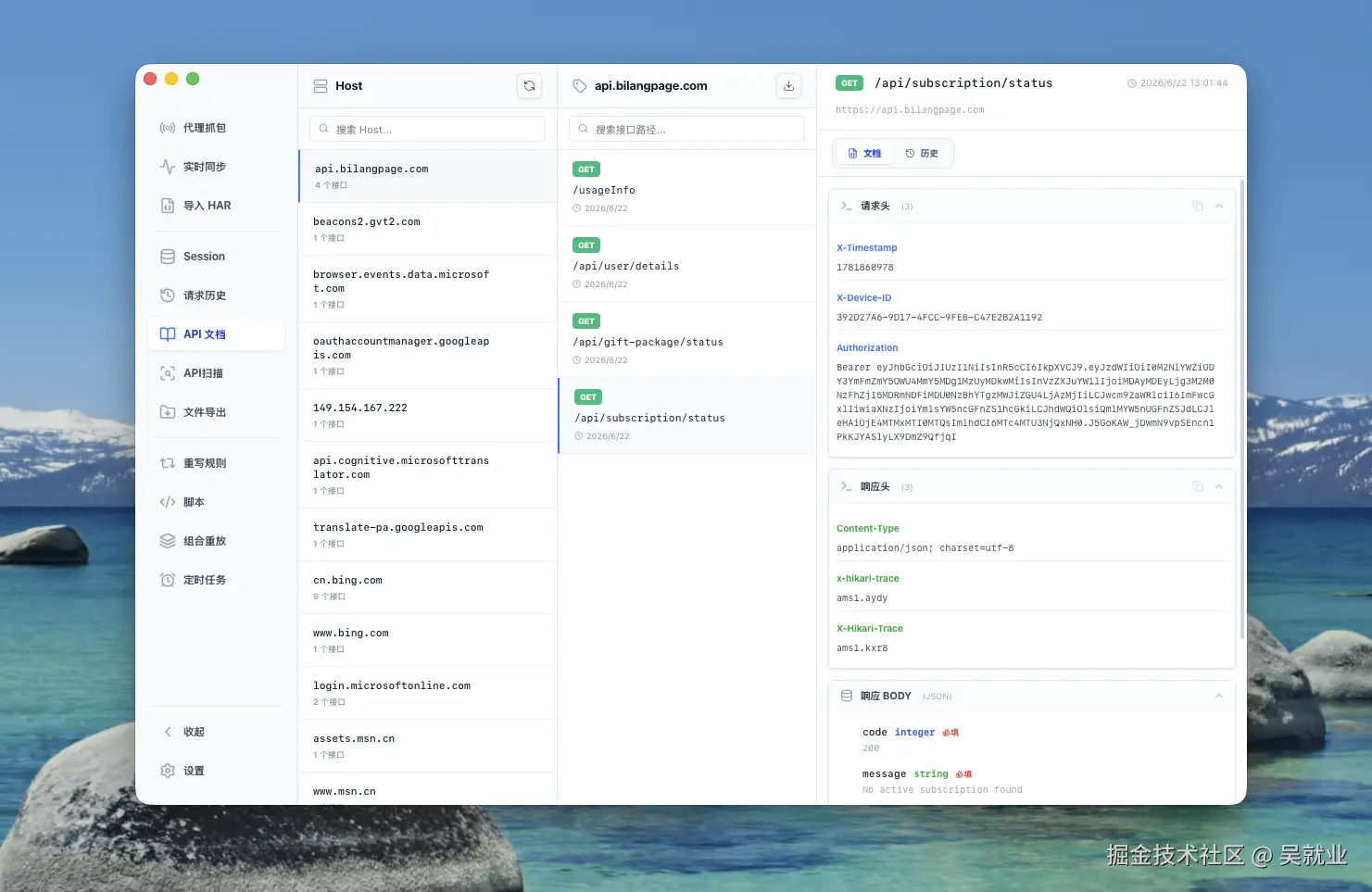Viewport: 1372px width, 892px height.
Task: Collapse the sidebar with 收起
Action: (216, 732)
